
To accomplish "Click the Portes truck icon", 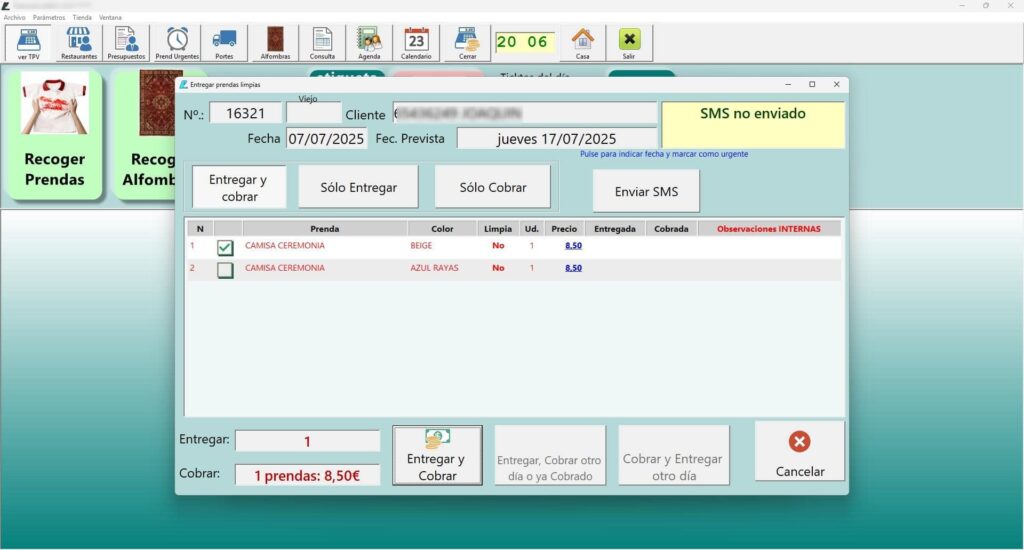I will point(224,43).
